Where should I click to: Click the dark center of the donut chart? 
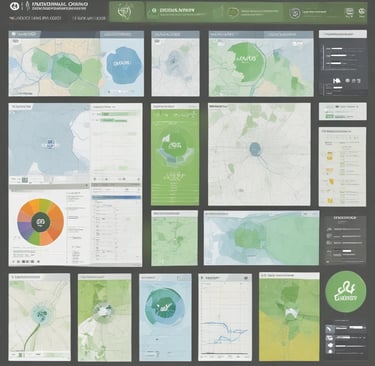coord(40,222)
